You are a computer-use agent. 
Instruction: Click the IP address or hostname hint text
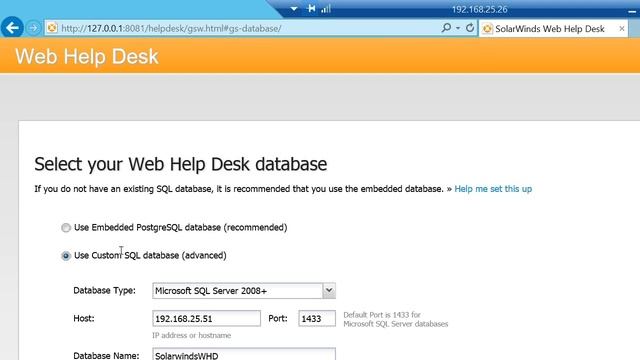coord(191,335)
